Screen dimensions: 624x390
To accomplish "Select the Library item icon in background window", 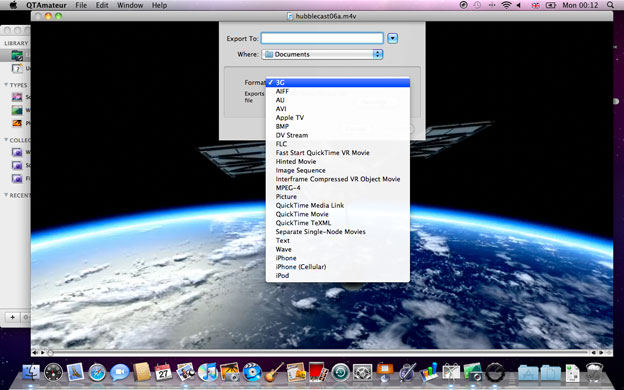I will click(x=17, y=55).
